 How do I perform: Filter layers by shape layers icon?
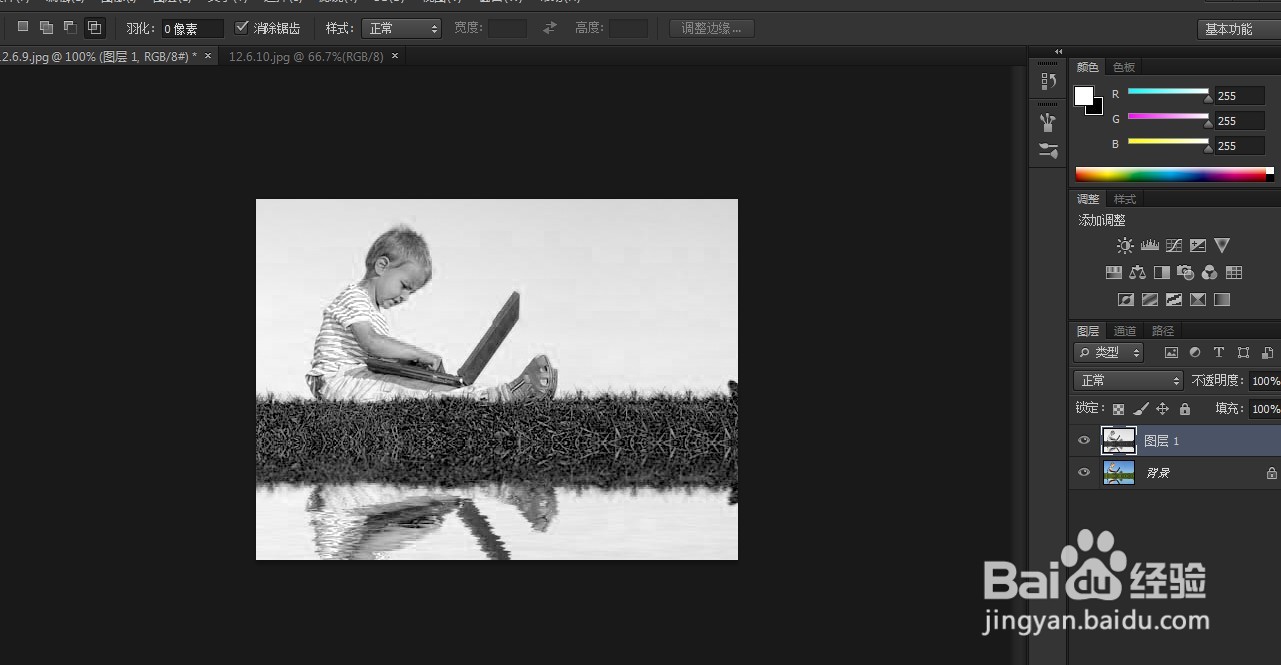coord(1243,353)
